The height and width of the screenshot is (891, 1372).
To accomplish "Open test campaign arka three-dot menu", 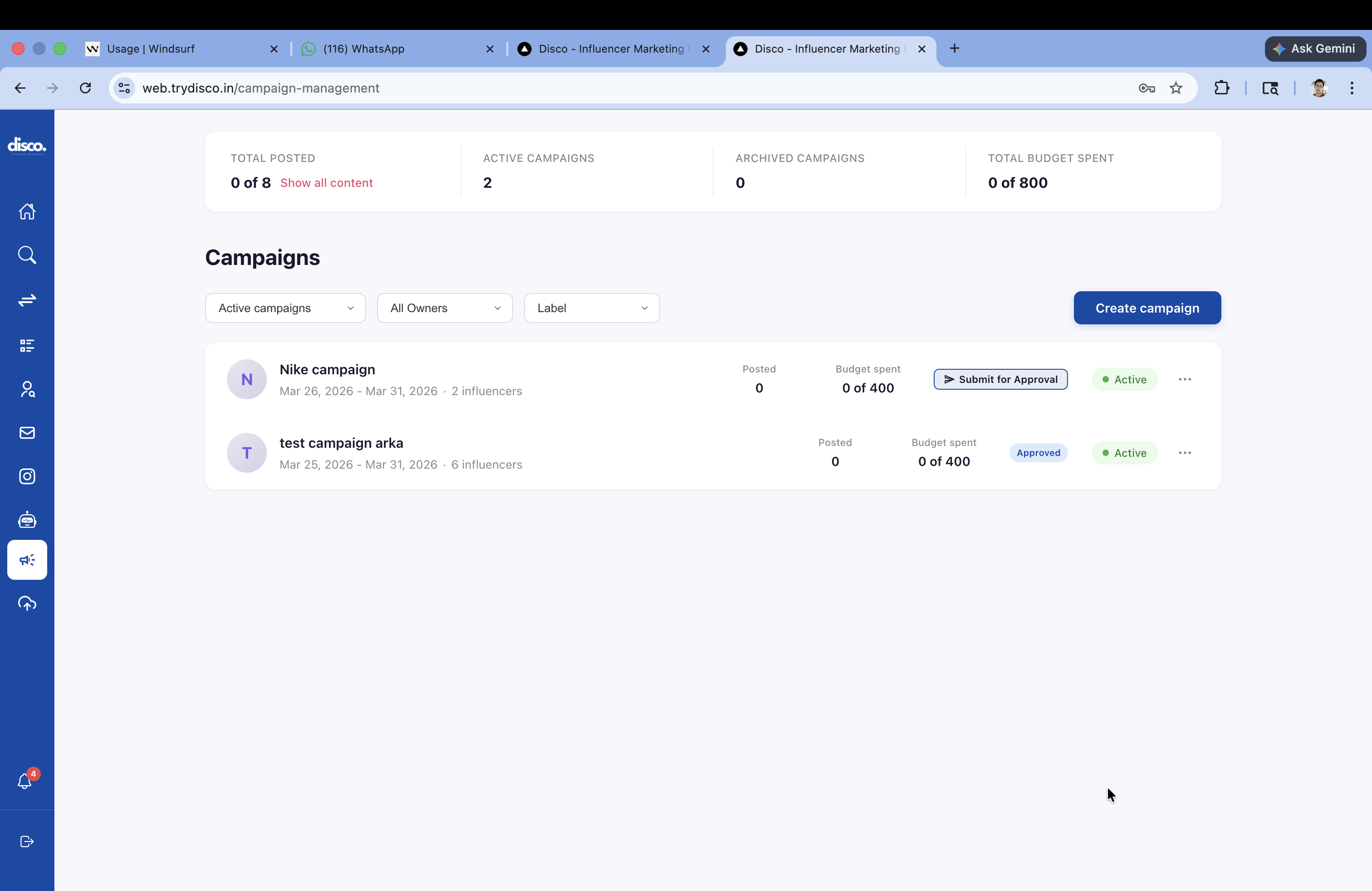I will coord(1185,453).
